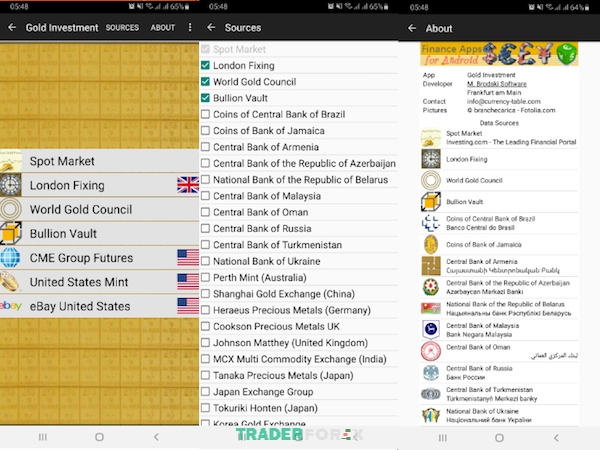Tap the US flag beside eBay United States
Screen dimensions: 600x450
coord(188,306)
